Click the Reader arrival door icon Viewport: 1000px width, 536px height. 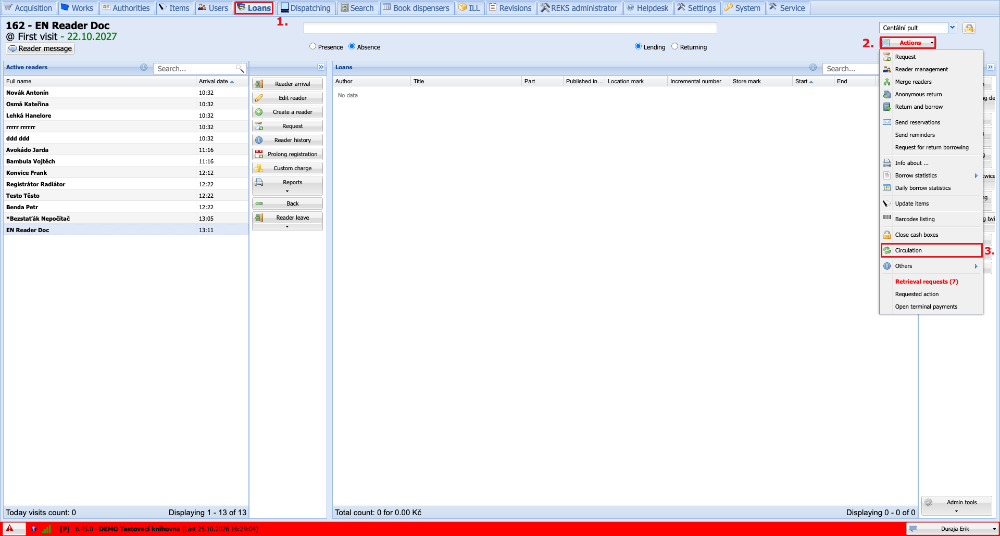pos(259,84)
